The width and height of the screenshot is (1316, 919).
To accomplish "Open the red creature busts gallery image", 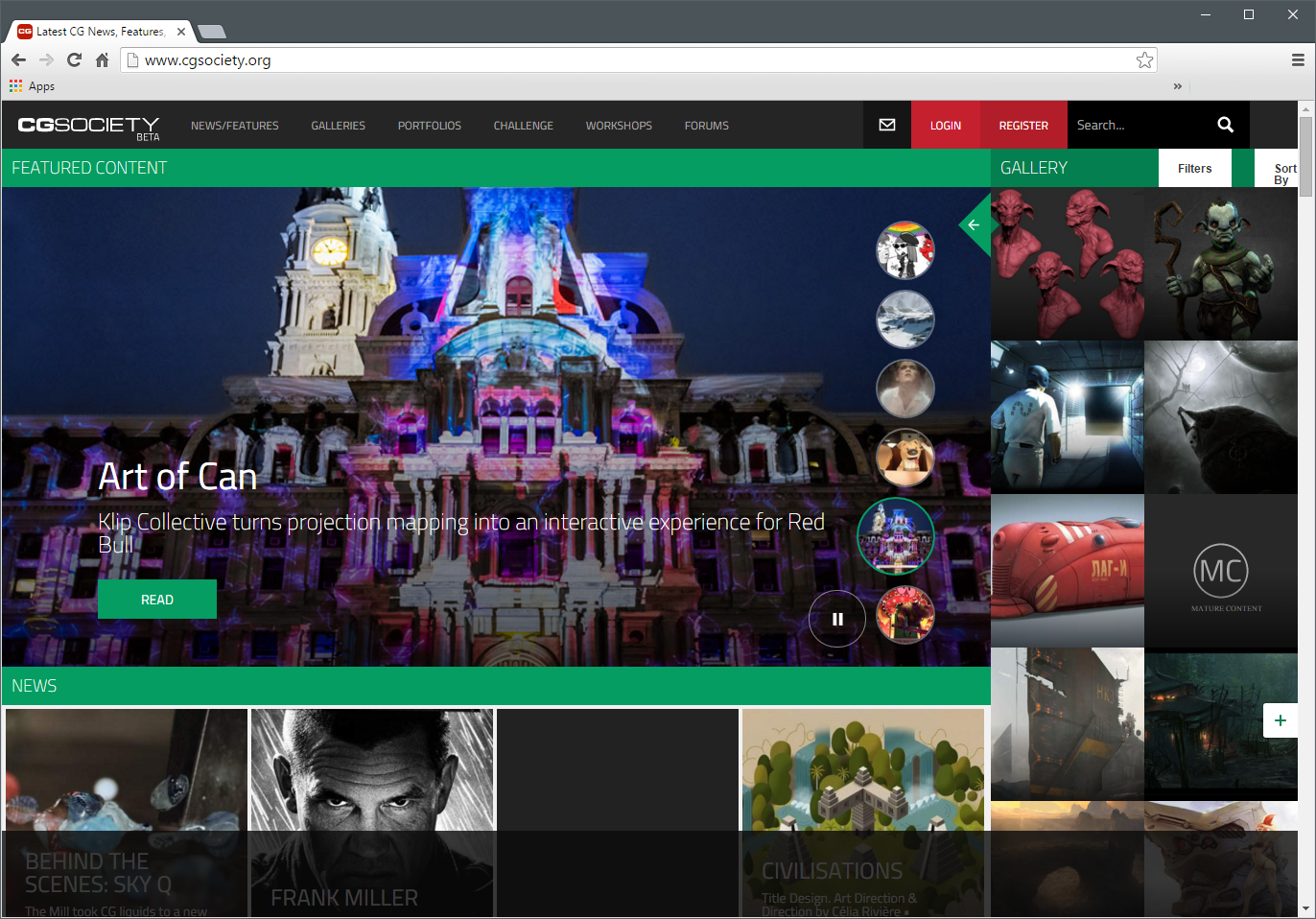I will pos(1068,264).
